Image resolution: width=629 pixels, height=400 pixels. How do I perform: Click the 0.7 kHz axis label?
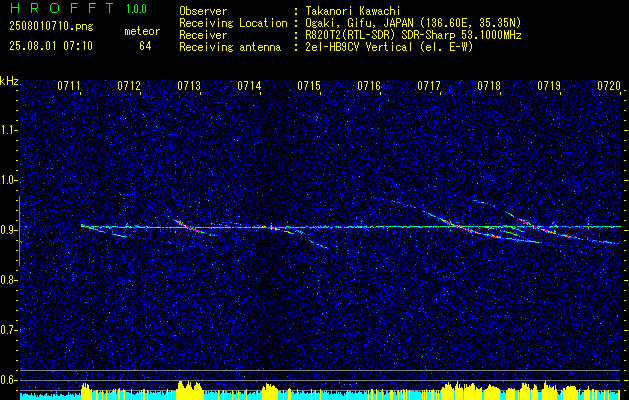[x=8, y=330]
